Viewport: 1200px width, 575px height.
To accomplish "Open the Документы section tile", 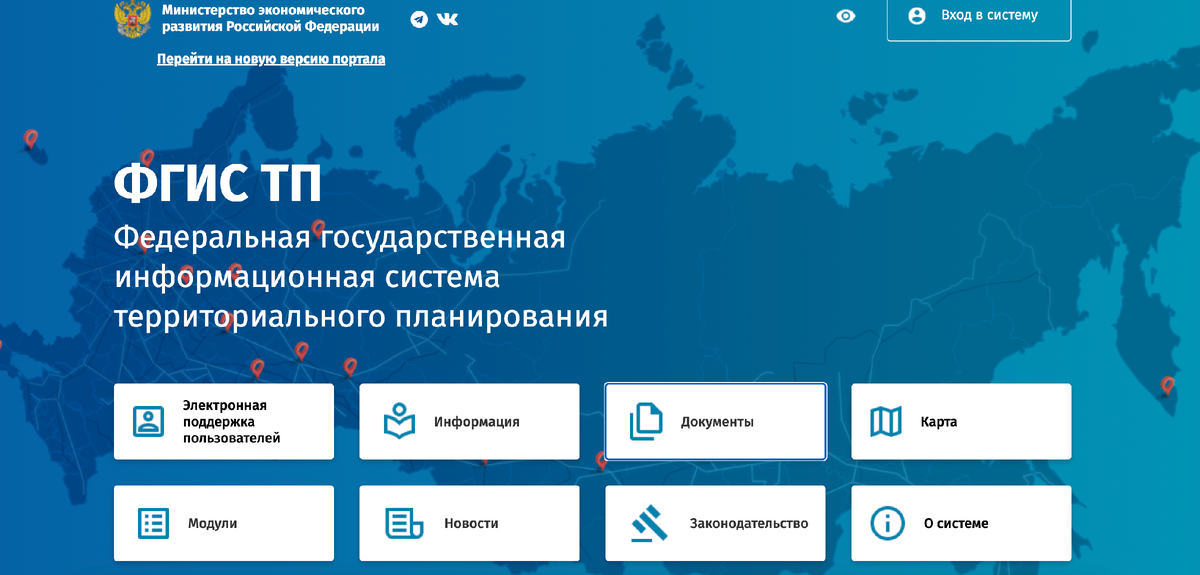I will pos(715,422).
